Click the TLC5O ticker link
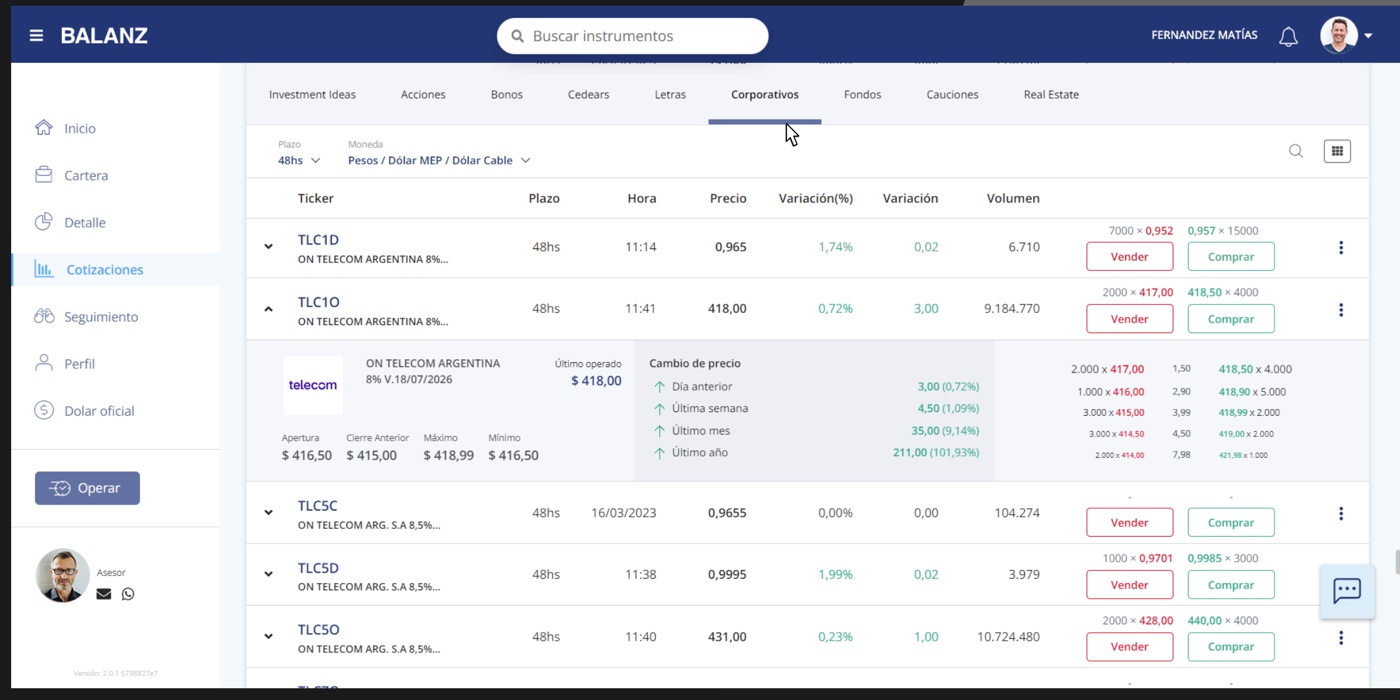1400x700 pixels. click(x=318, y=630)
